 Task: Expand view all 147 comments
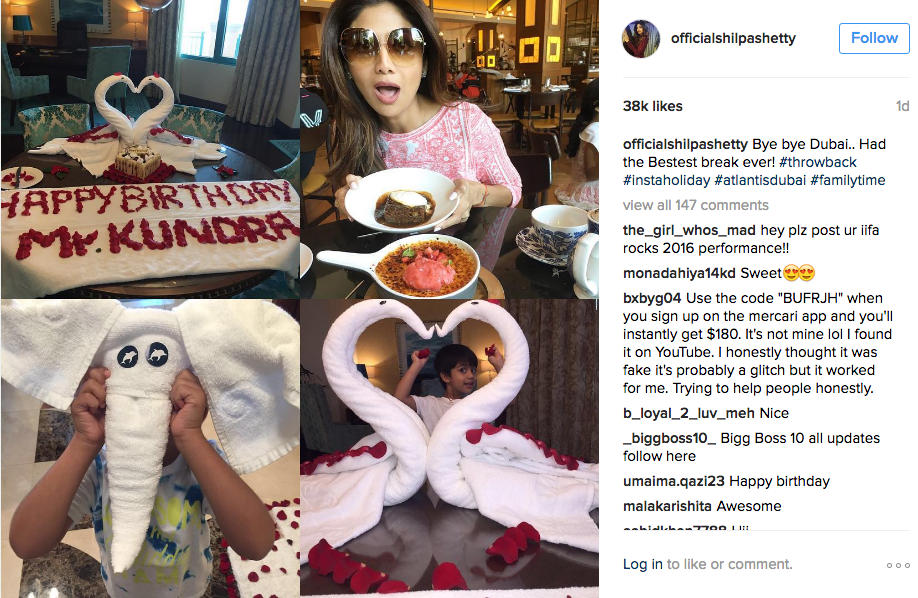[x=696, y=205]
